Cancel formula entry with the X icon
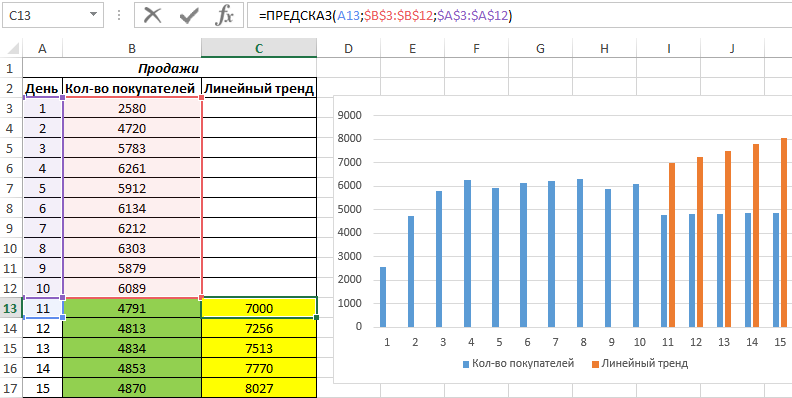 (x=152, y=15)
